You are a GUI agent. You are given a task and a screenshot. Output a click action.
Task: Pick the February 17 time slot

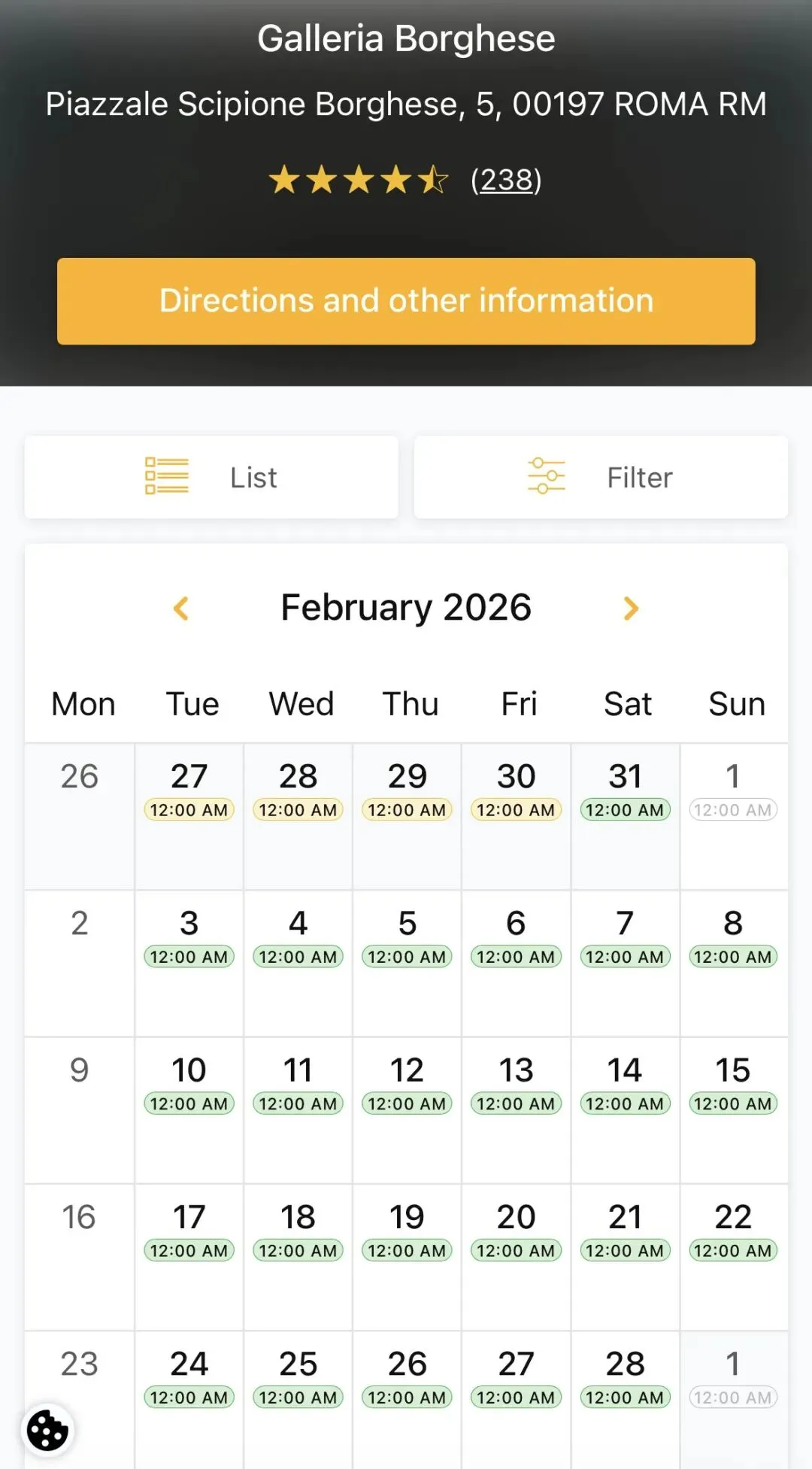click(189, 1250)
